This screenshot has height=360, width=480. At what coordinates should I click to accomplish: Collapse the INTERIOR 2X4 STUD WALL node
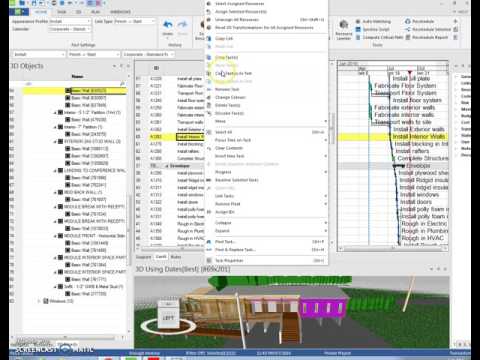(x=56, y=142)
